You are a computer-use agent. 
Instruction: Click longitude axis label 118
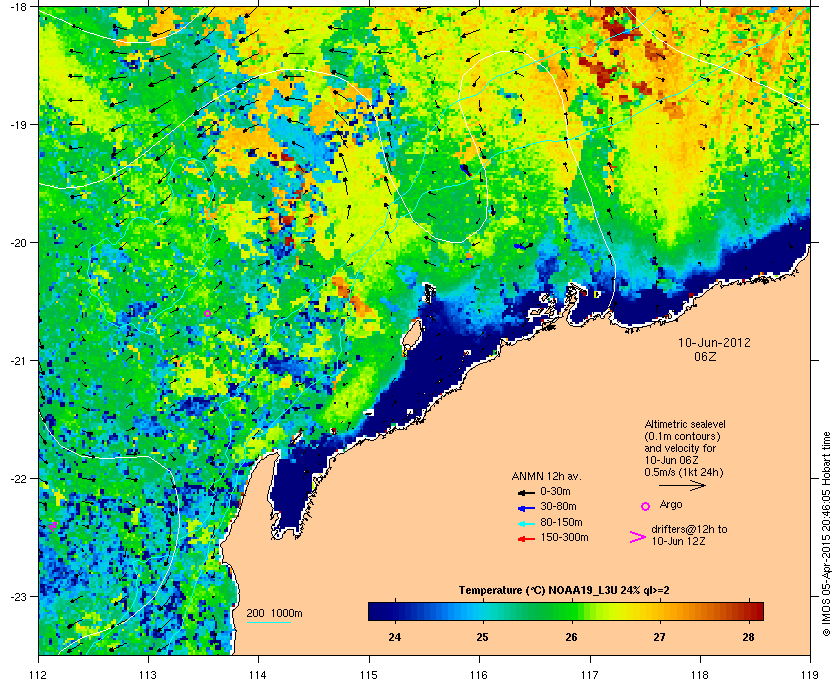pos(700,674)
